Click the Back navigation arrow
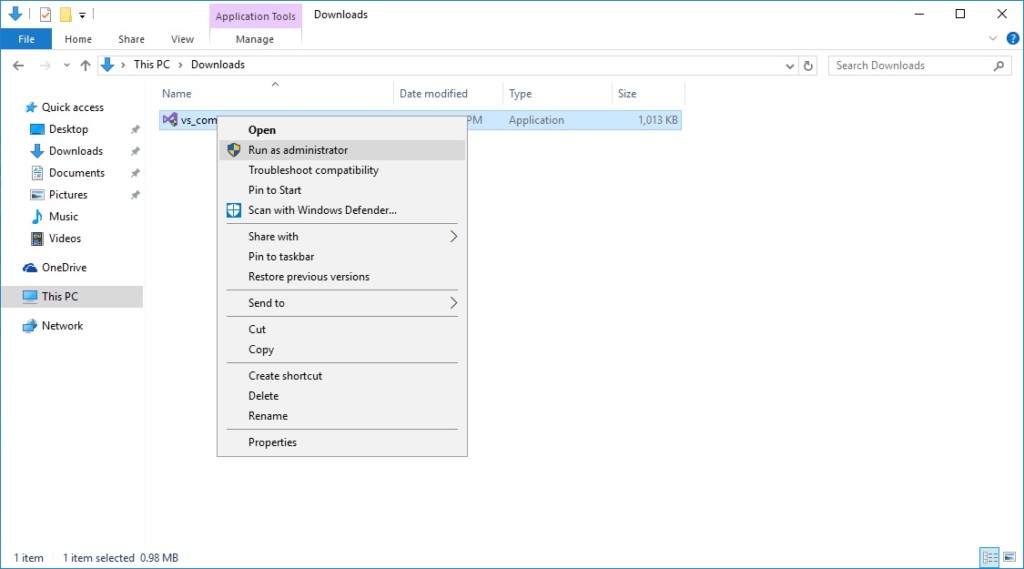Image resolution: width=1024 pixels, height=569 pixels. [18, 65]
